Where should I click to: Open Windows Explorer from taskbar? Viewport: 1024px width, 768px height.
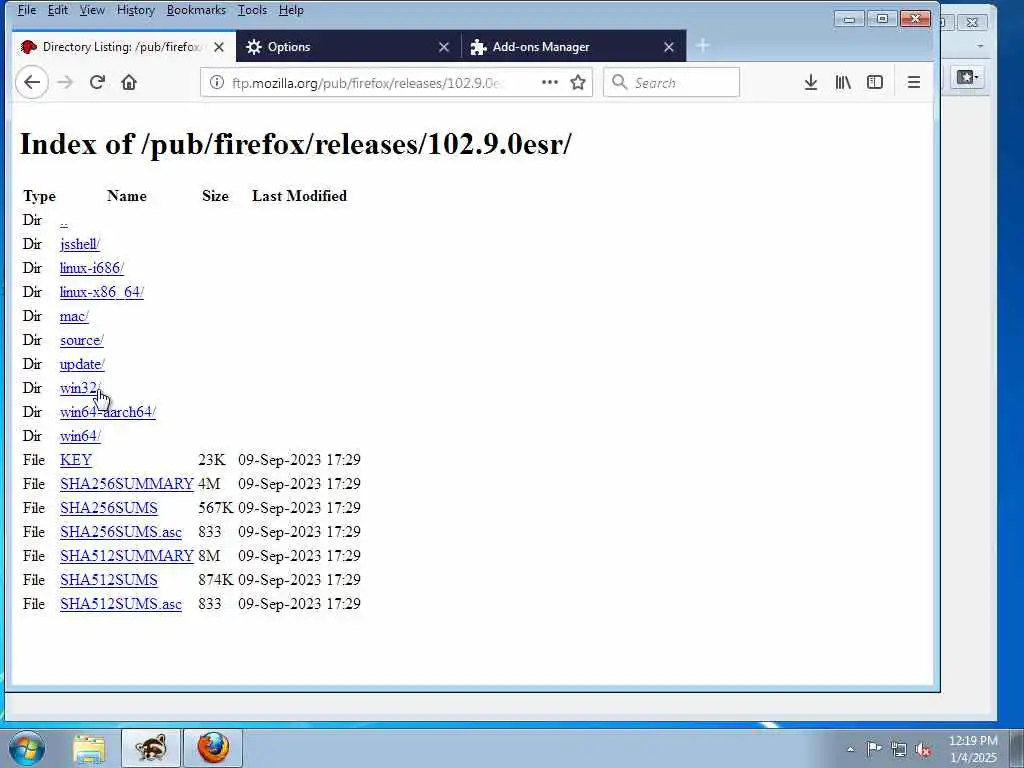[89, 748]
